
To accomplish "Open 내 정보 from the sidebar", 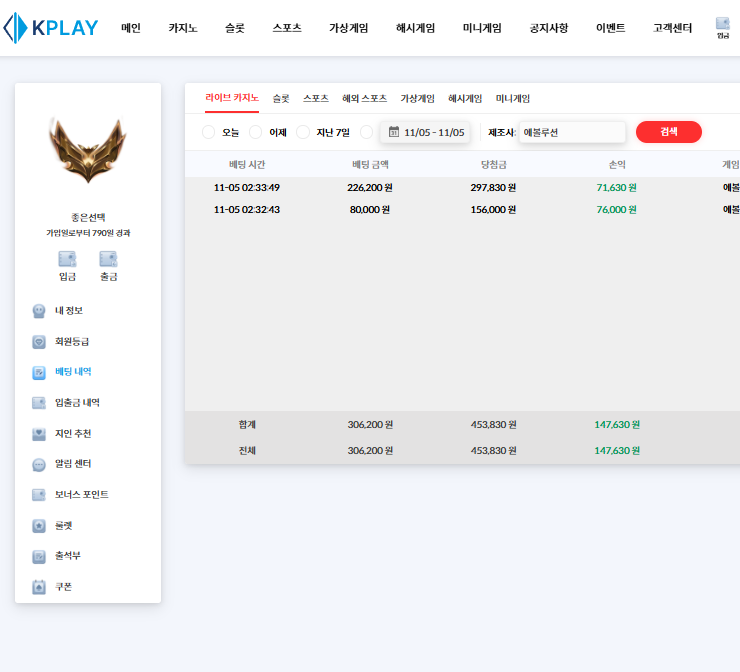I will pos(68,311).
